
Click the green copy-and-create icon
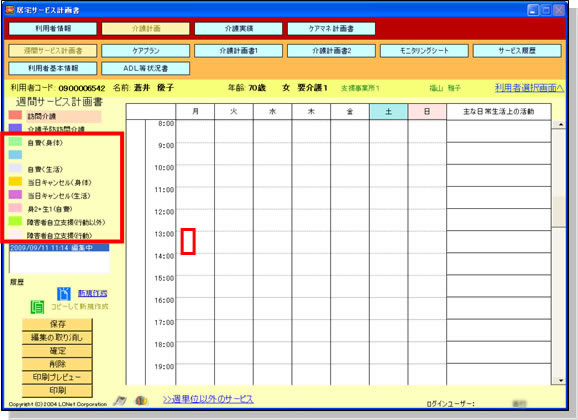pyautogui.click(x=37, y=307)
